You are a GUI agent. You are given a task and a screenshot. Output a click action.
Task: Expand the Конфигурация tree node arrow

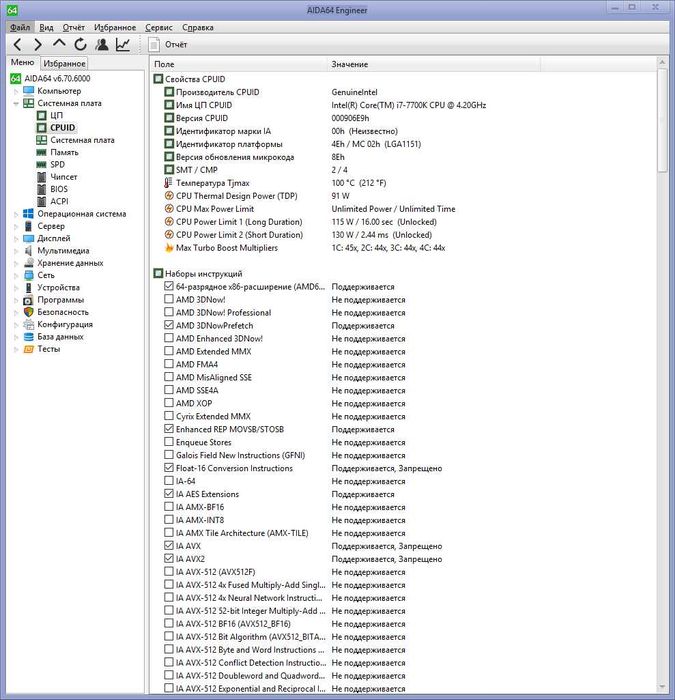click(x=16, y=325)
